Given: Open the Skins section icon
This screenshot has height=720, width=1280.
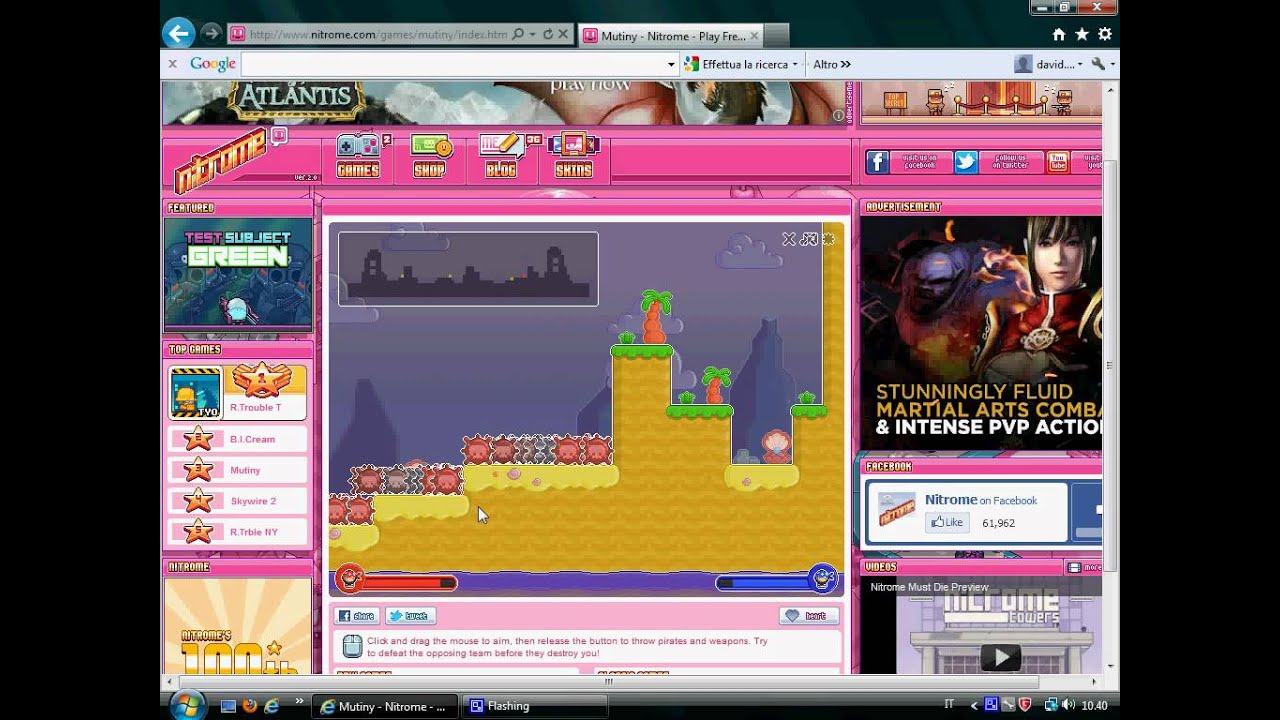Looking at the screenshot, I should 574,156.
